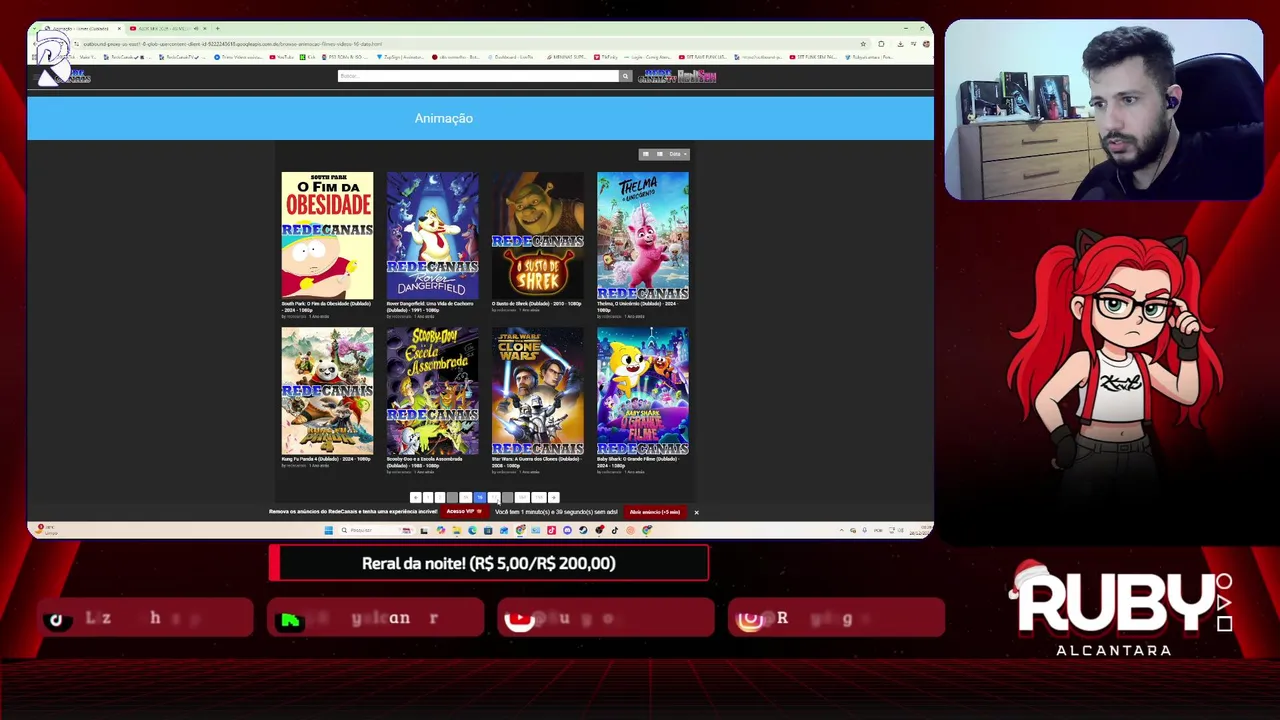Click O Susto de Shrek (Dublado) title
Screen dimensions: 1280x720
pyautogui.click(x=536, y=303)
